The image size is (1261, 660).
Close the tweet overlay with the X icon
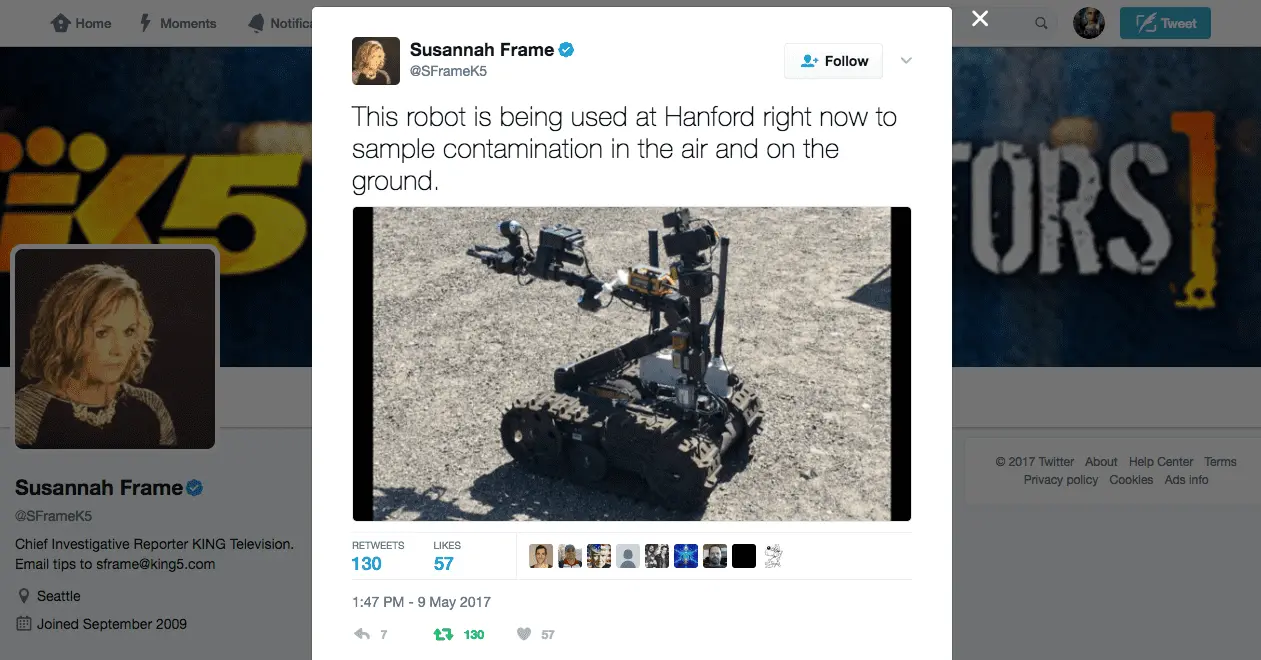(980, 19)
